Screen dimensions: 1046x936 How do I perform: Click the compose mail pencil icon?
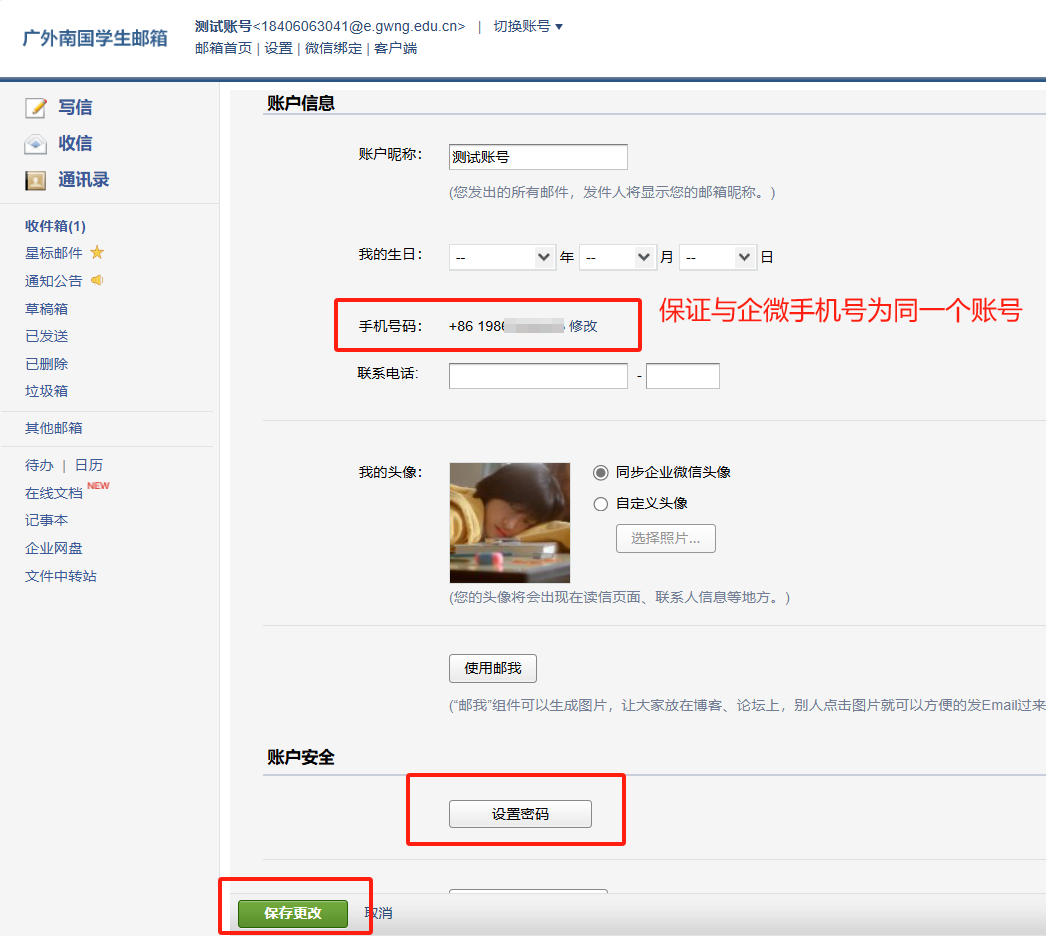(36, 108)
